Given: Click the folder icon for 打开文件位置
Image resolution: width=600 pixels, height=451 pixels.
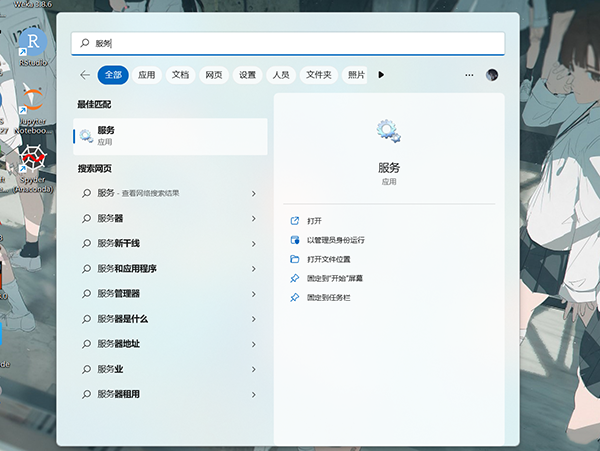Looking at the screenshot, I should pos(294,259).
